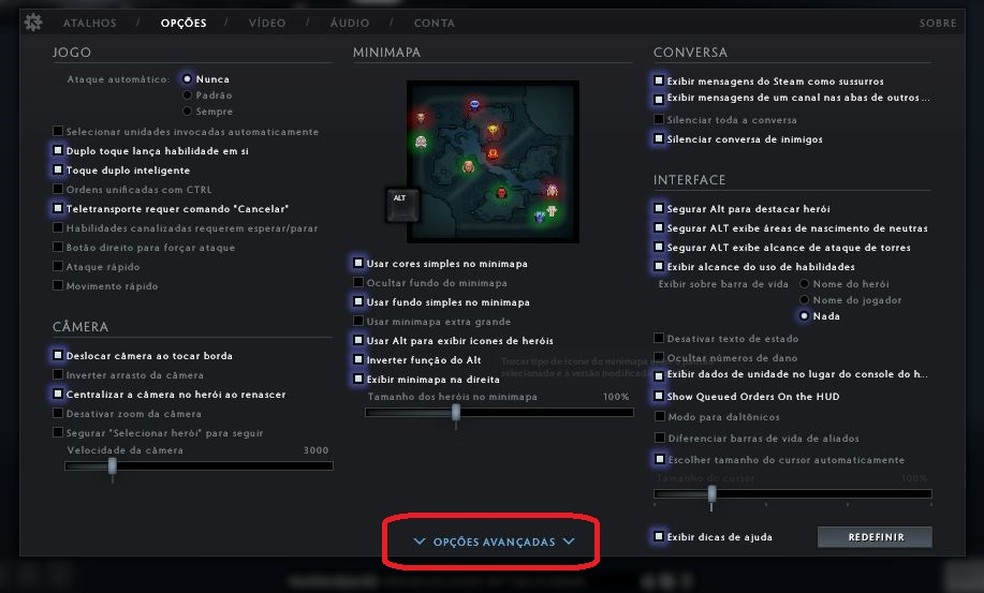Open the Vídeo tab
Screen dimensions: 984x593
click(267, 23)
